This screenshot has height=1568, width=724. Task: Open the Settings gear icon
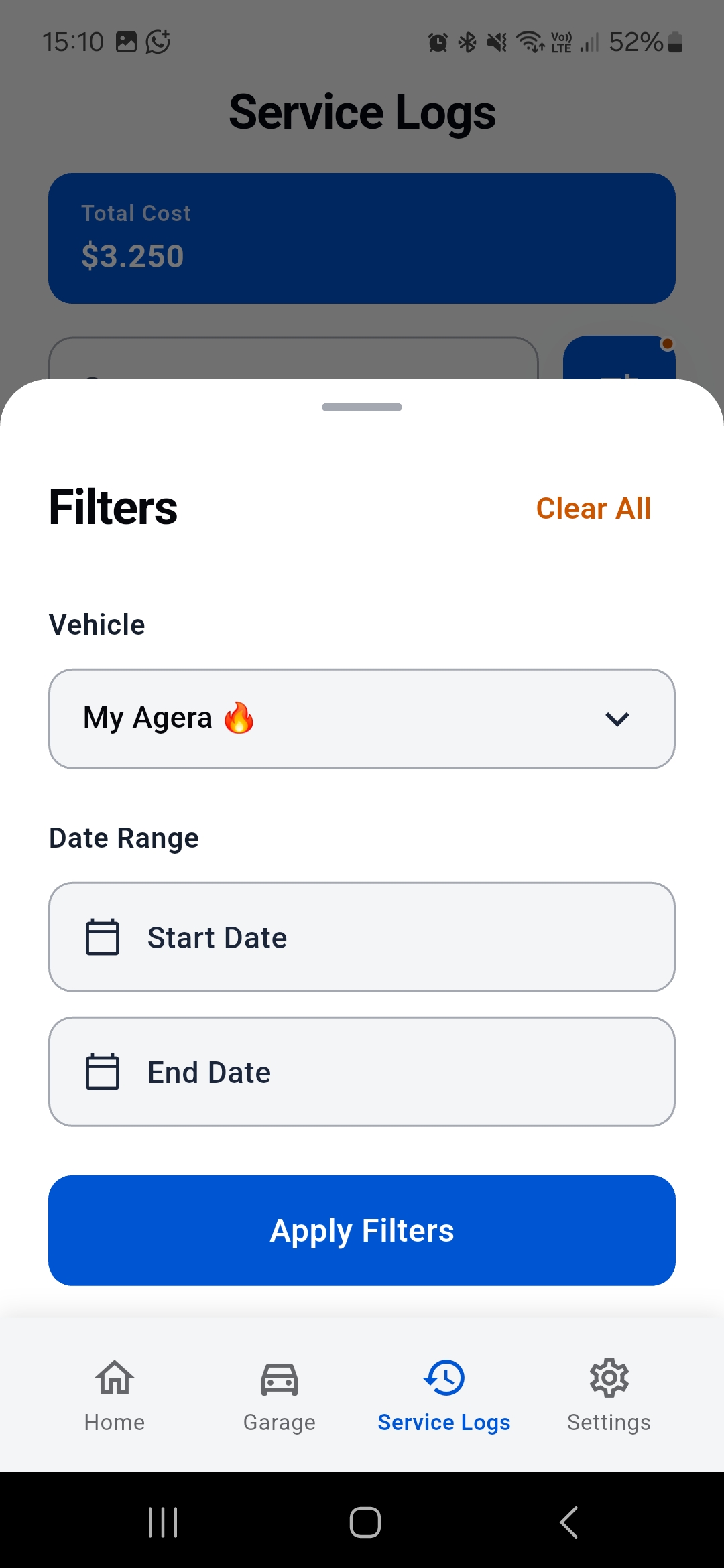[609, 1378]
